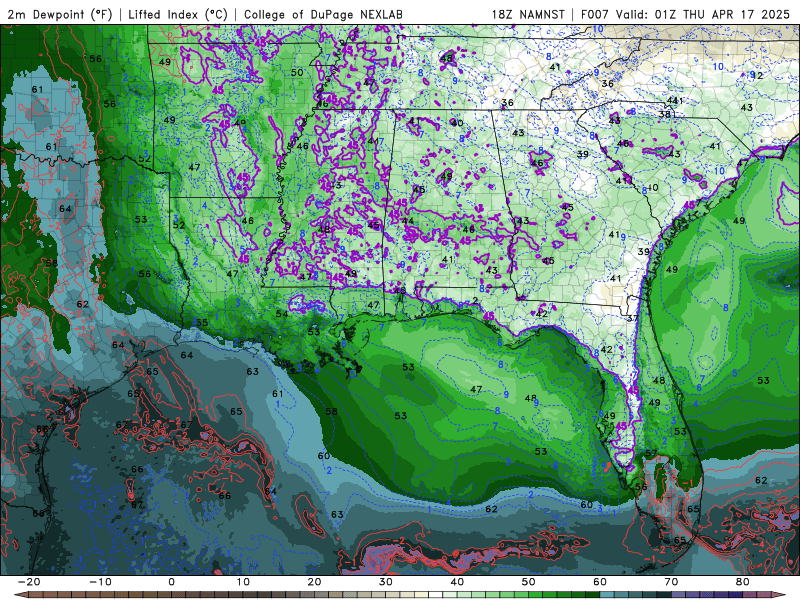Image resolution: width=800 pixels, height=600 pixels.
Task: Click the '80' label on the color scale
Action: (743, 582)
